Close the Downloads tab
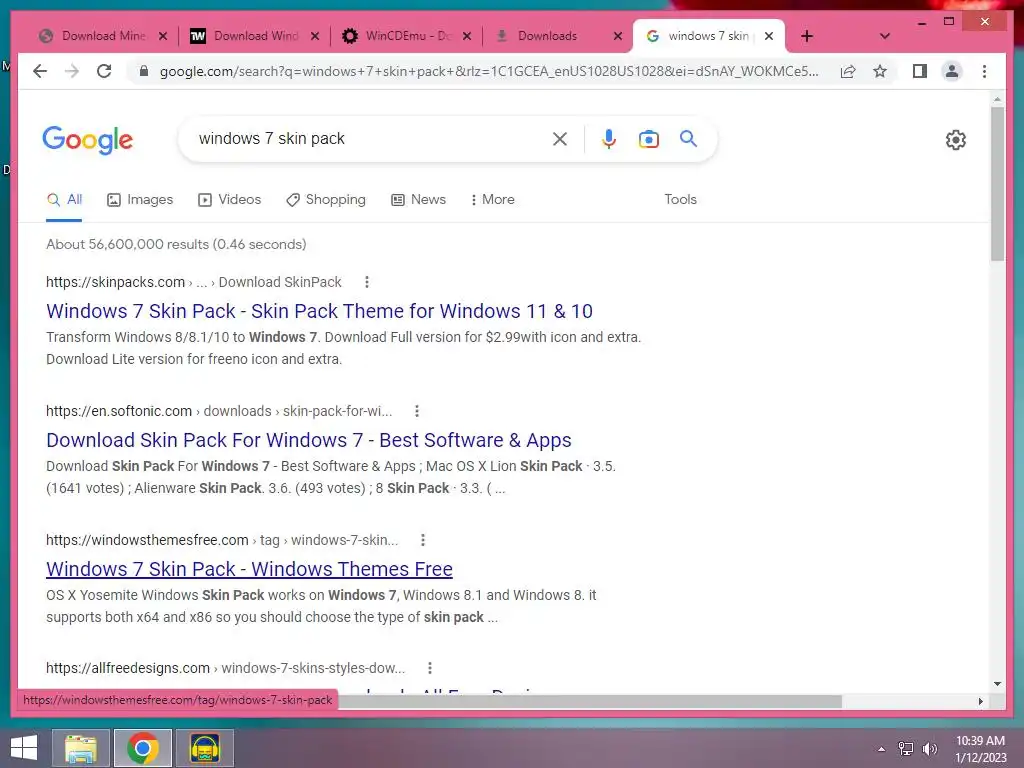This screenshot has height=768, width=1024. [x=618, y=36]
